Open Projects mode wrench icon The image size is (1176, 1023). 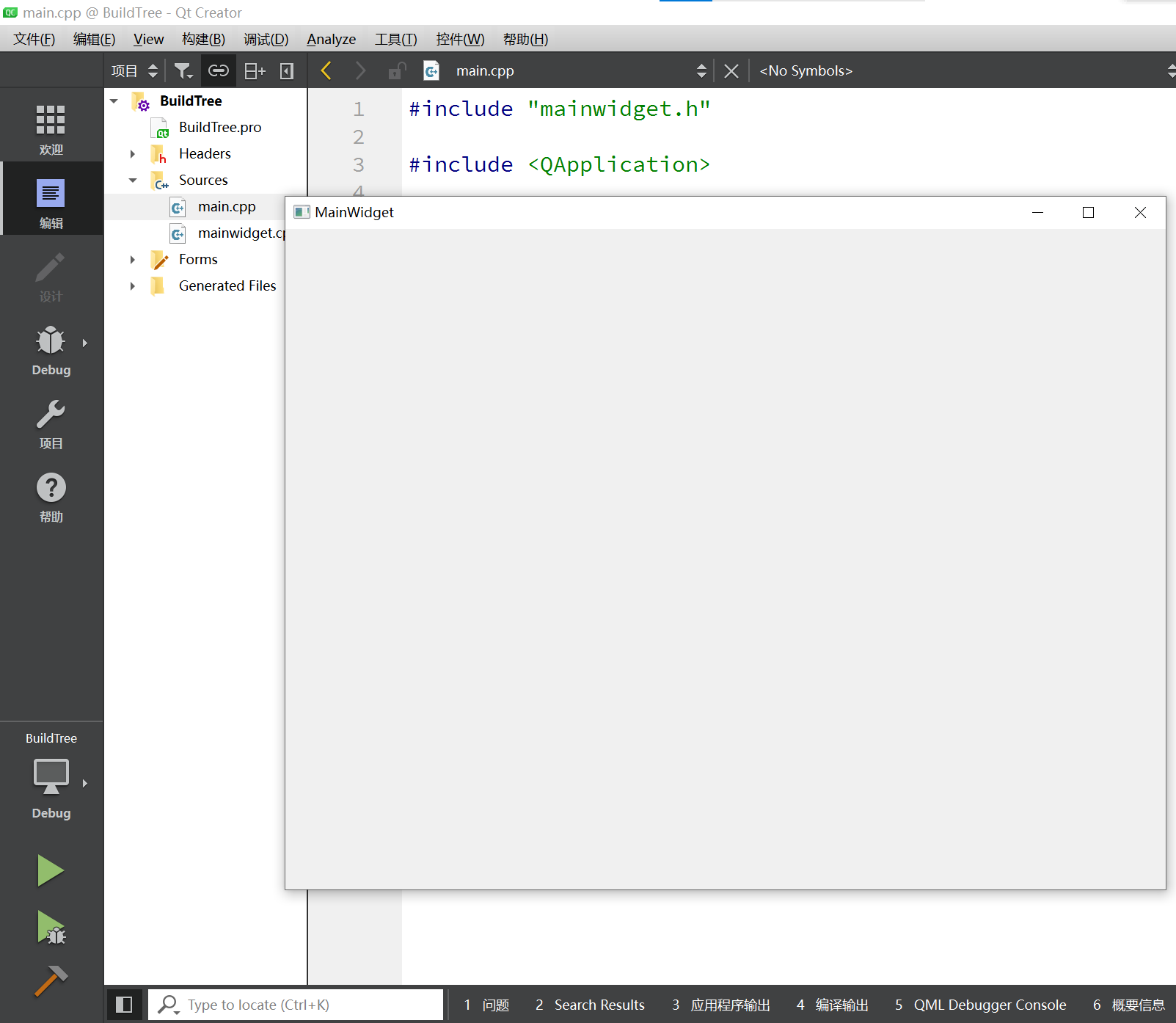pyautogui.click(x=51, y=415)
